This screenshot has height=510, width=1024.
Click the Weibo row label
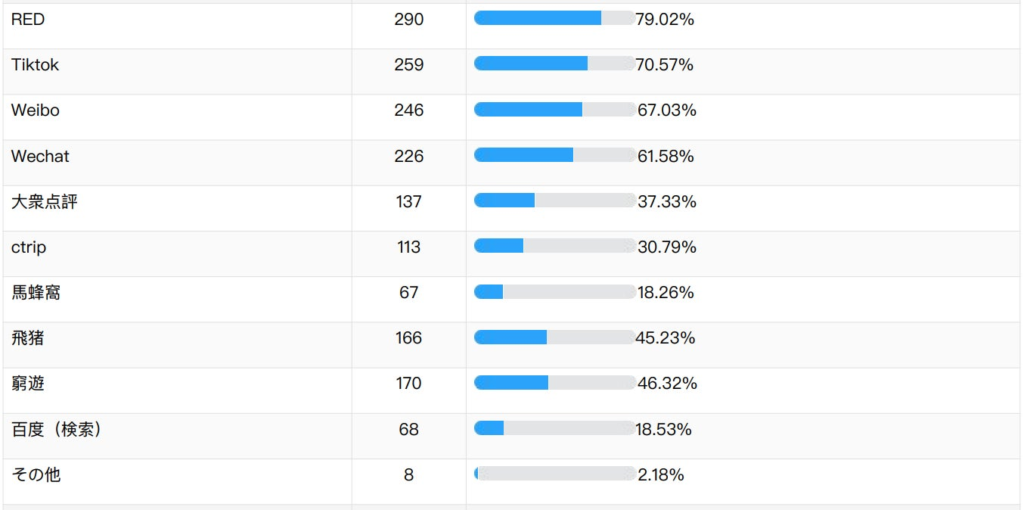click(35, 110)
